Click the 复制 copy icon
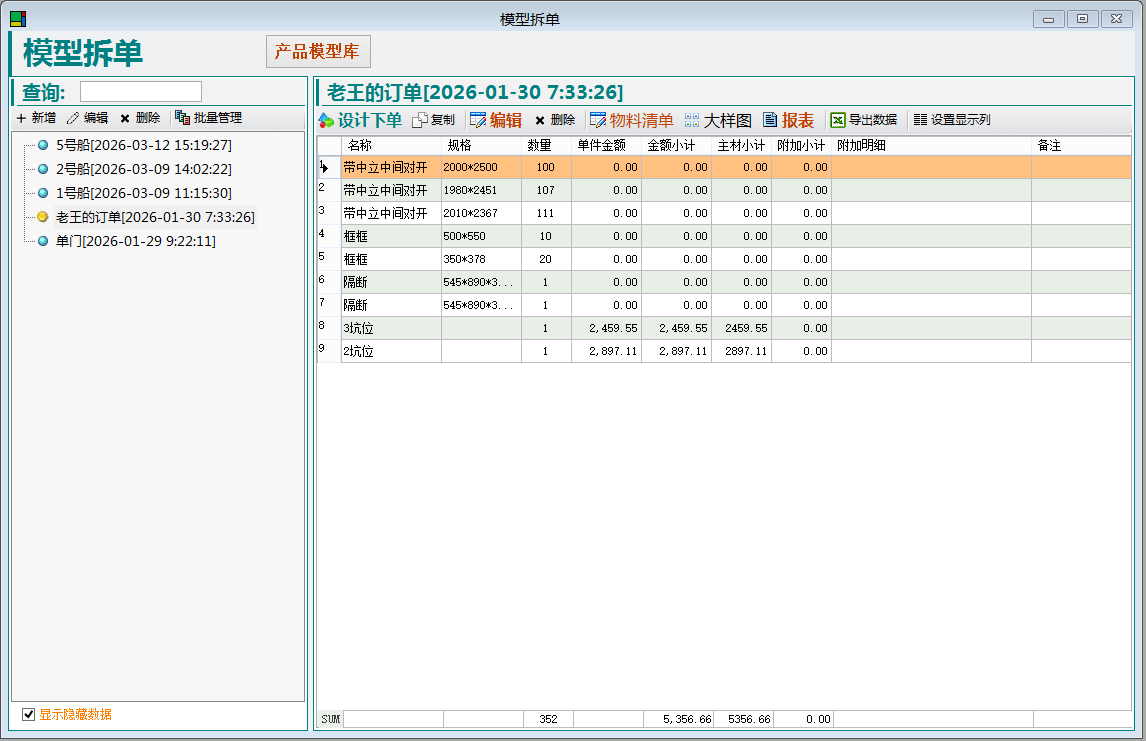Viewport: 1146px width, 741px height. (x=433, y=120)
